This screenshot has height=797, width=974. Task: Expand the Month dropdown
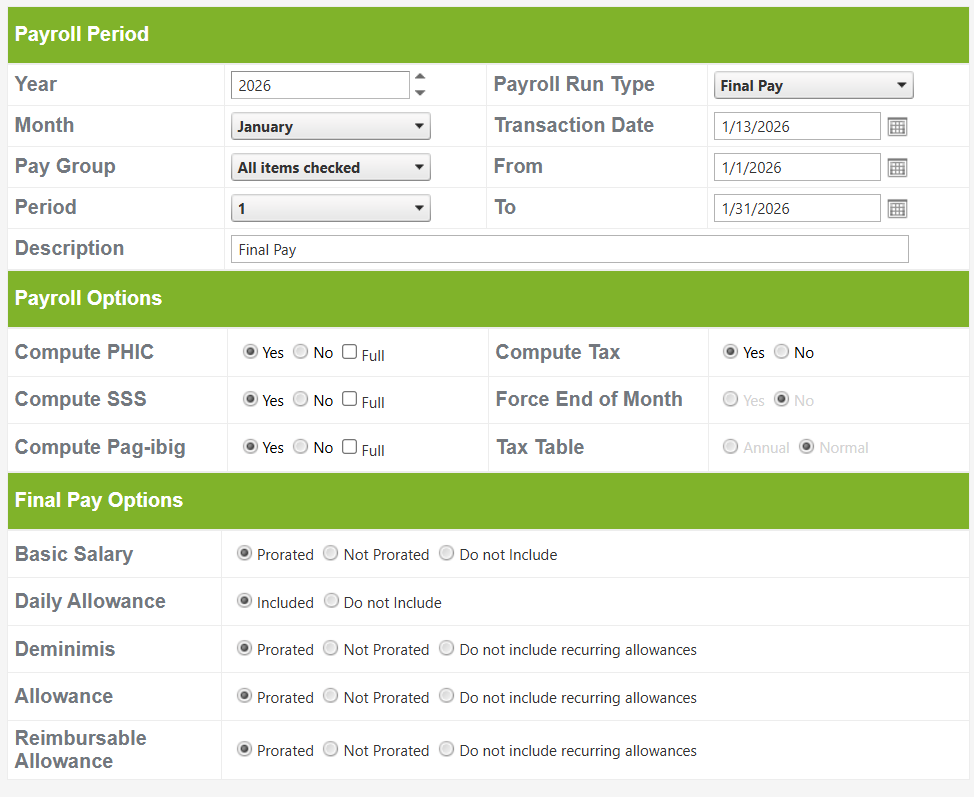pos(331,127)
